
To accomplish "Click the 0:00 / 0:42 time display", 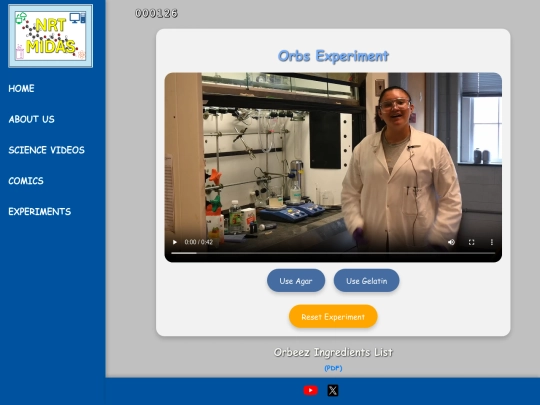I will [x=199, y=242].
